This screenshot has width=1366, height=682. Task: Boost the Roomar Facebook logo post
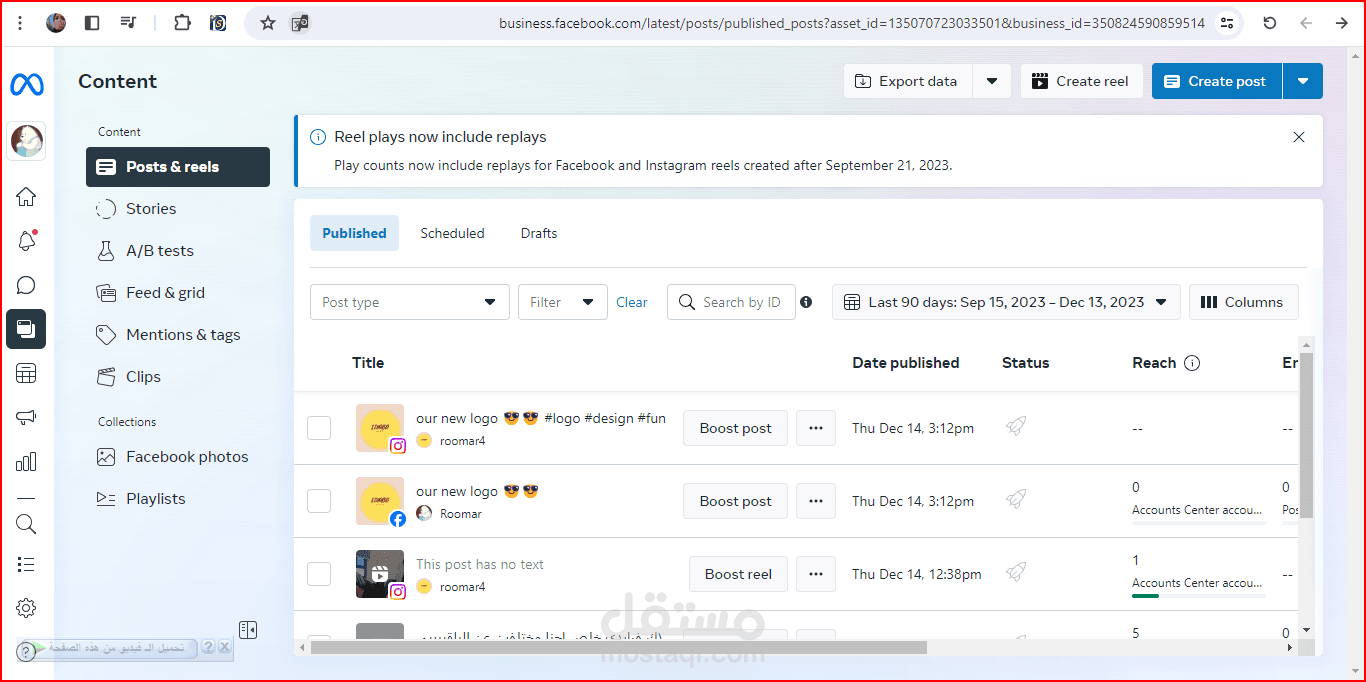(x=735, y=501)
